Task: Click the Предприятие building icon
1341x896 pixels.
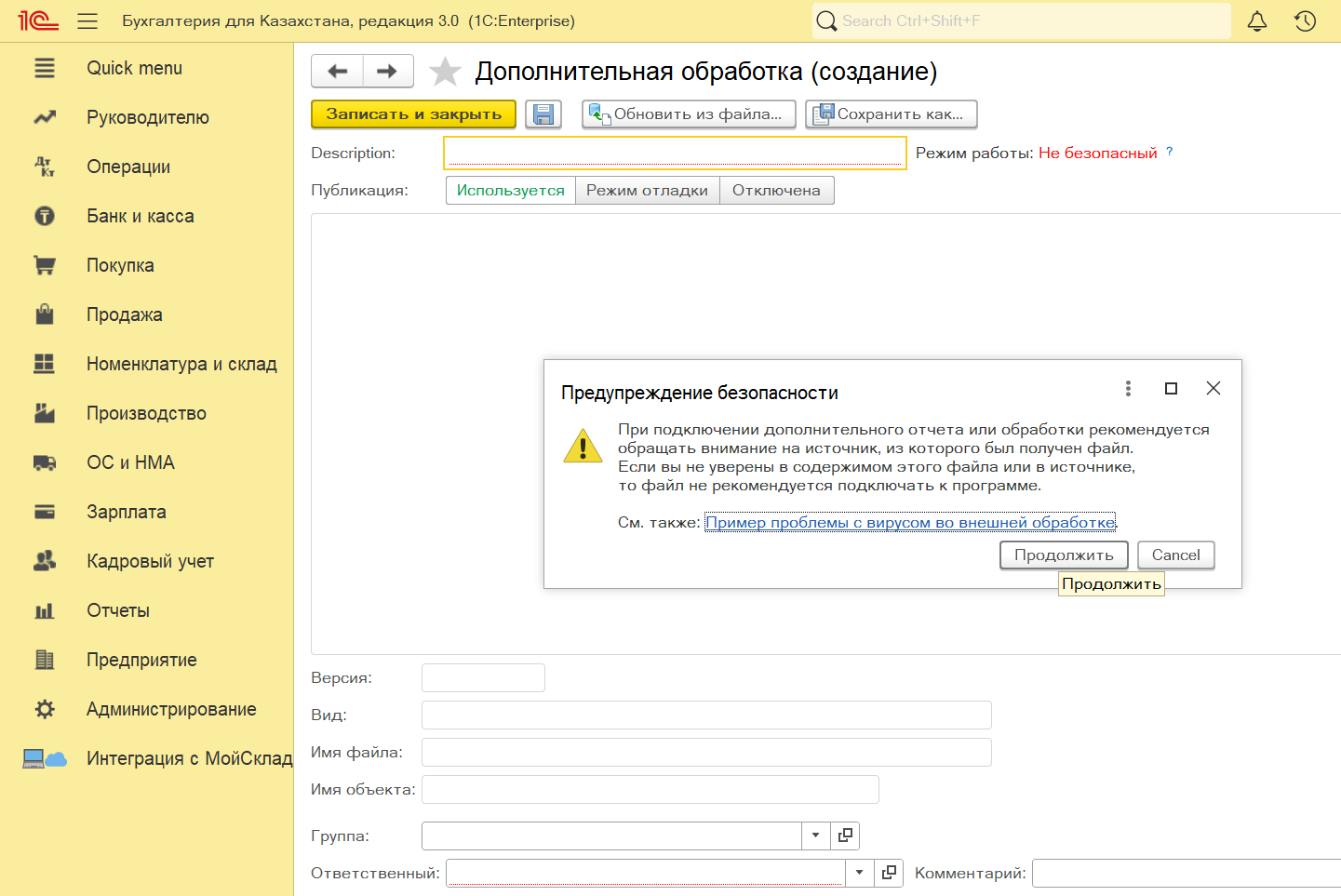Action: click(x=45, y=660)
